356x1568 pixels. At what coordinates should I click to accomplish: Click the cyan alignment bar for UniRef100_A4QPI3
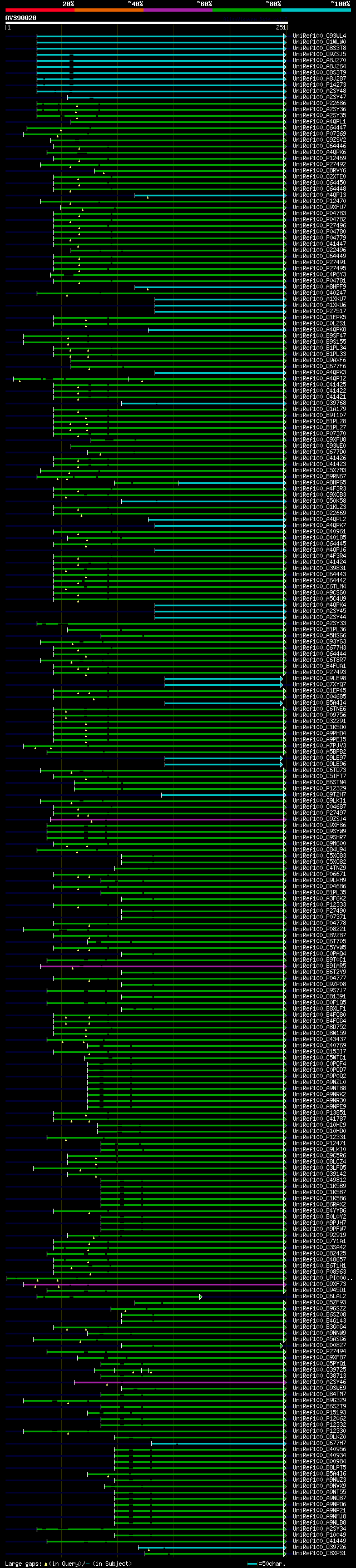210,195
